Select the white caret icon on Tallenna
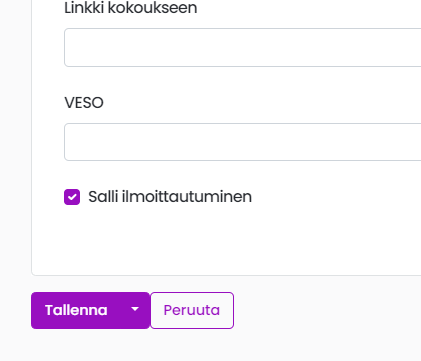This screenshot has height=361, width=421. tap(135, 309)
